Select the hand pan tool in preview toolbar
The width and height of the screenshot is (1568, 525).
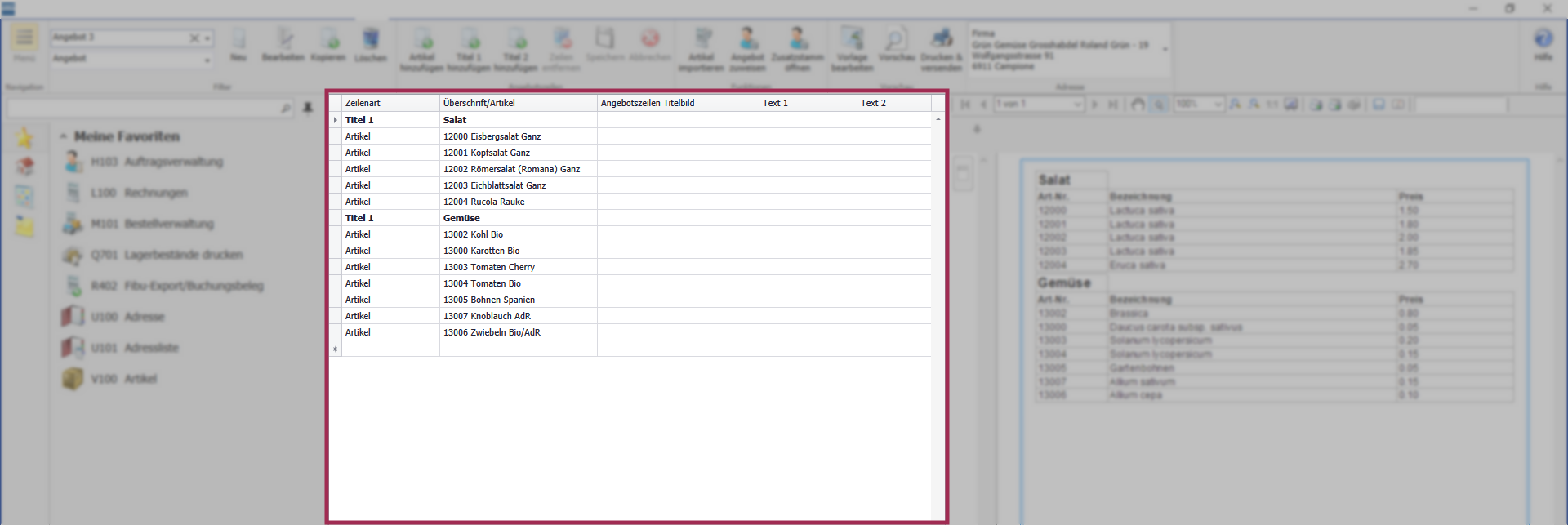[1138, 105]
